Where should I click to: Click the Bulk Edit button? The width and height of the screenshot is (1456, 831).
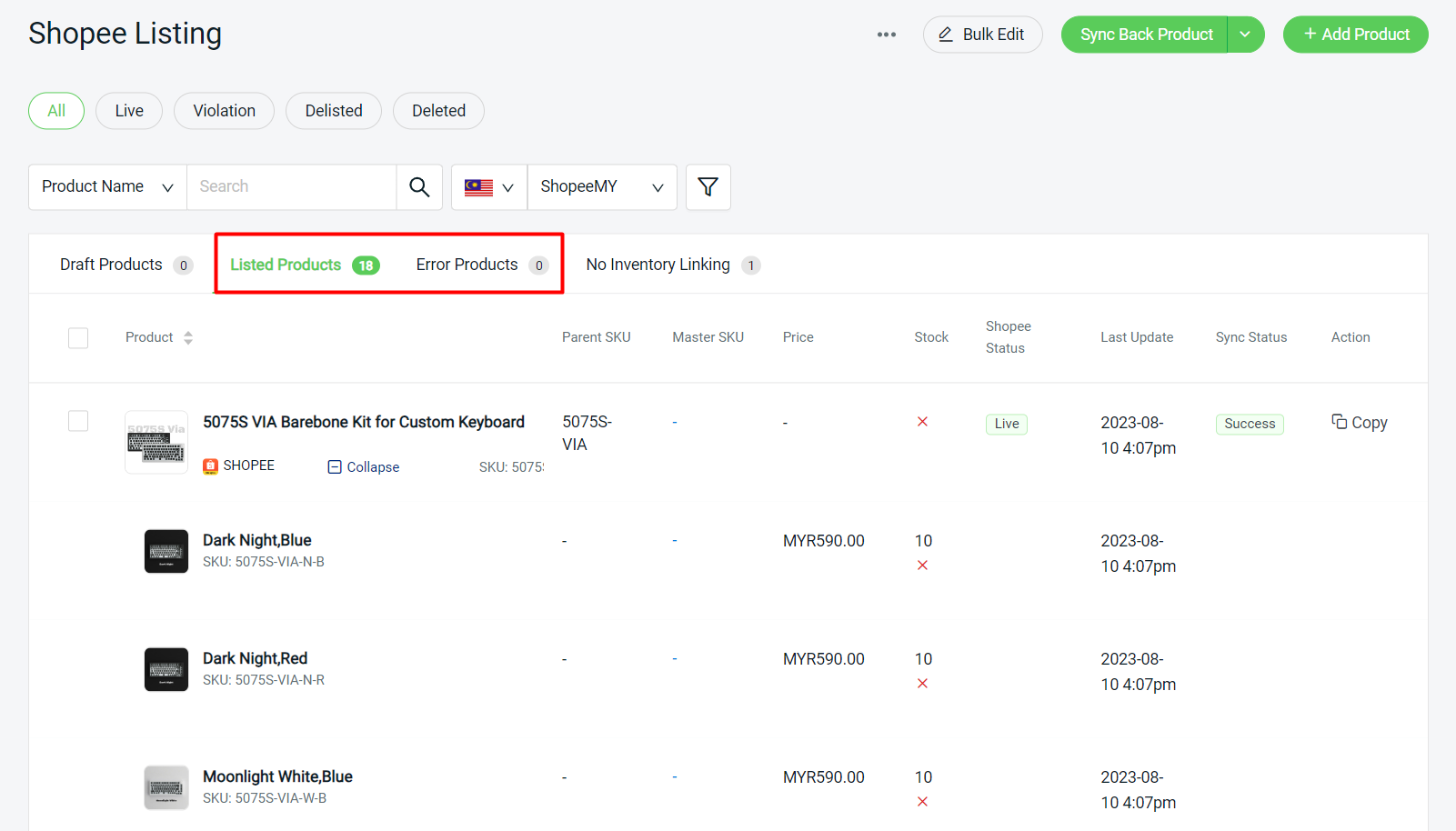pyautogui.click(x=982, y=35)
